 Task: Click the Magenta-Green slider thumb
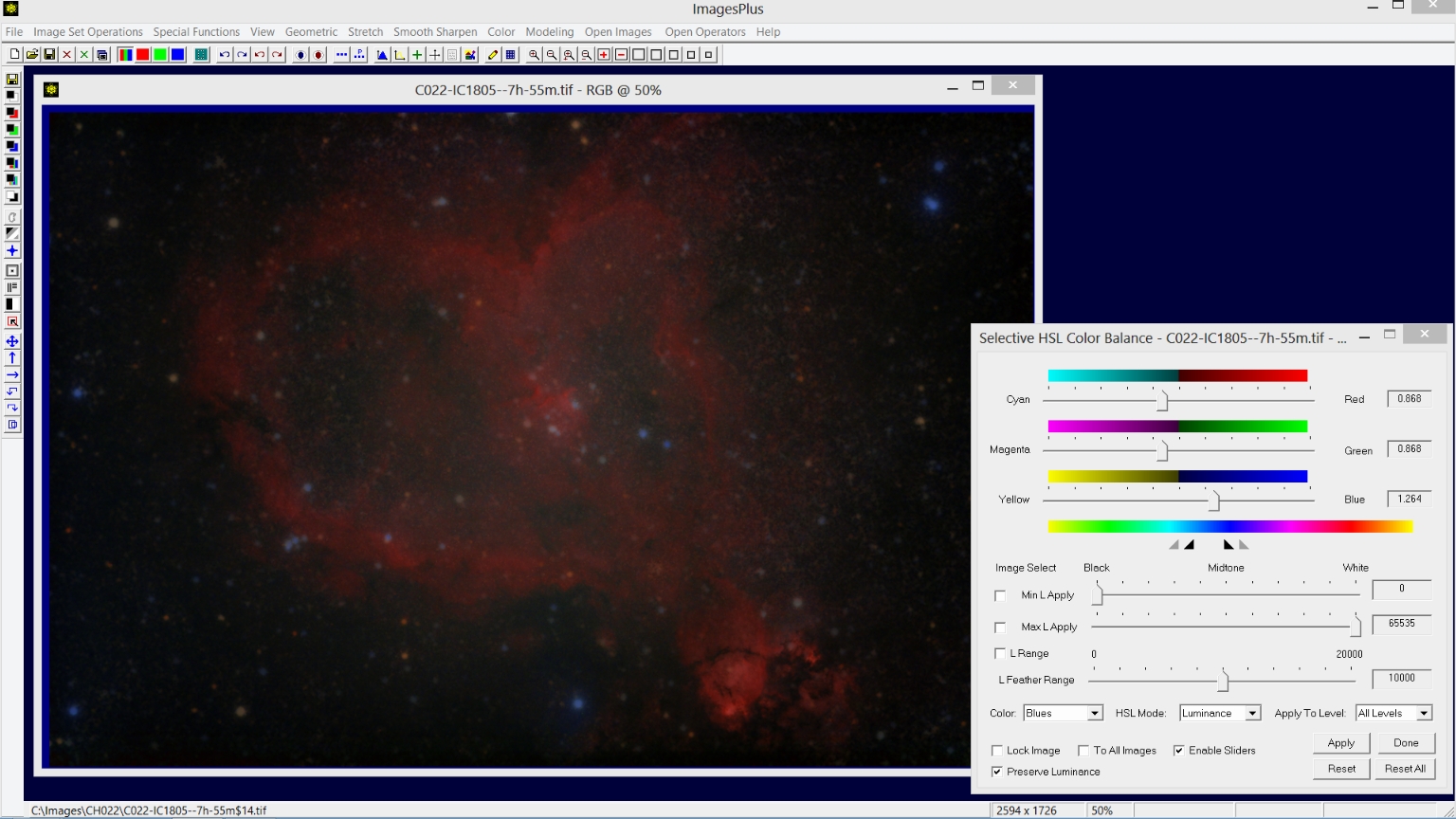tap(1162, 451)
